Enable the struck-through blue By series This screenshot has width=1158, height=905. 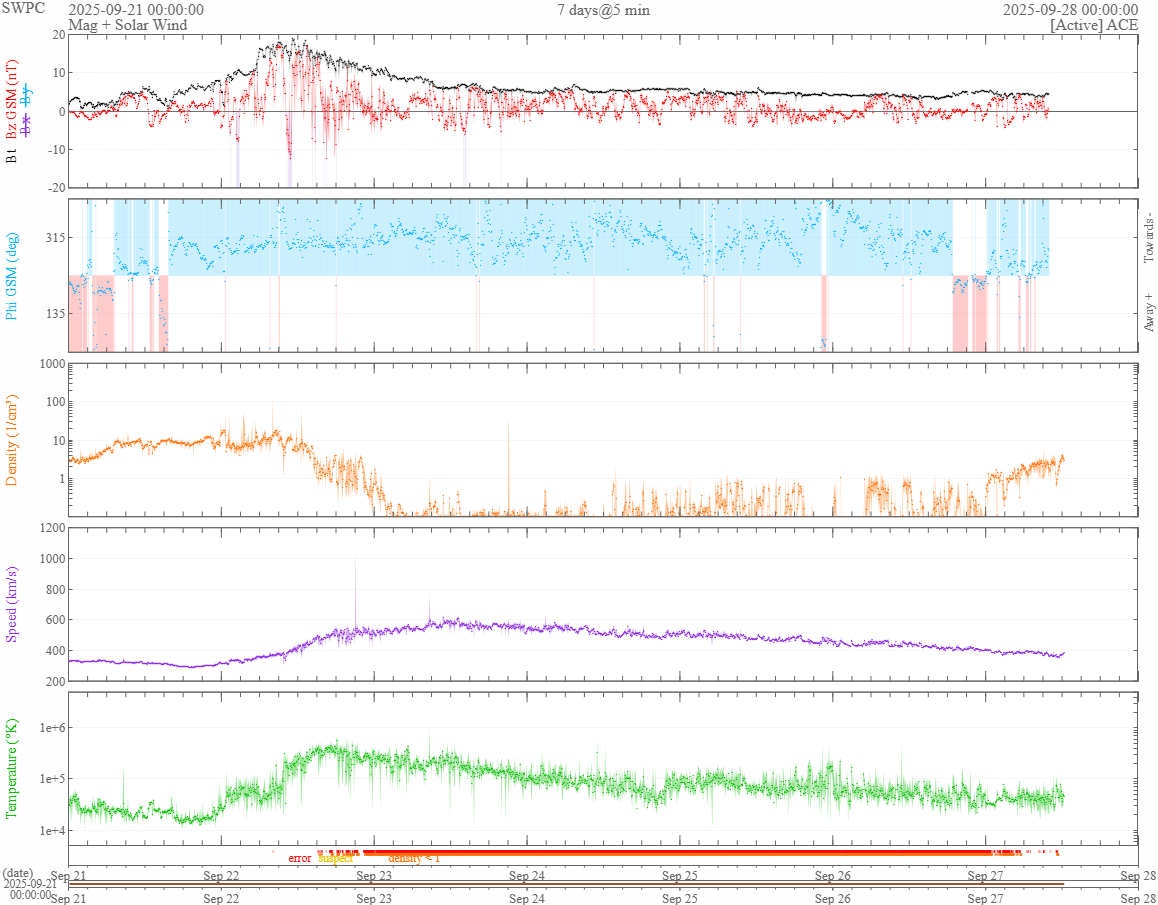[x=27, y=94]
